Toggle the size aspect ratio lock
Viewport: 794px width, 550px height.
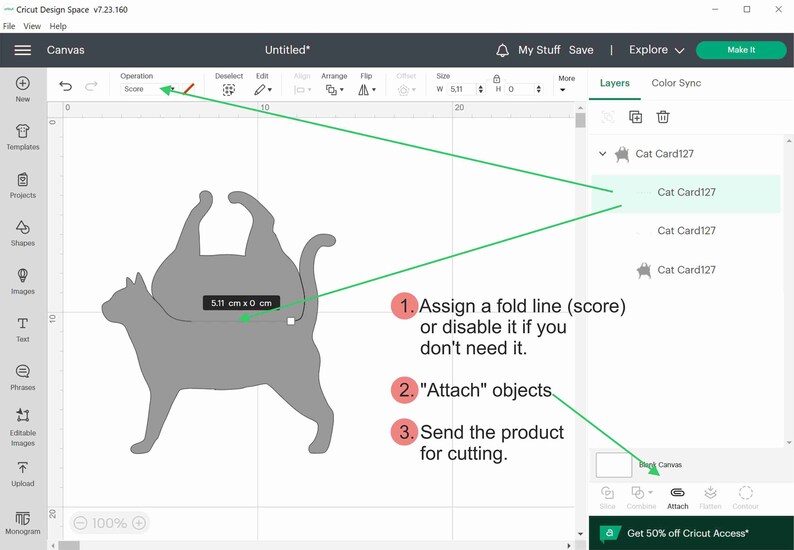tap(496, 78)
